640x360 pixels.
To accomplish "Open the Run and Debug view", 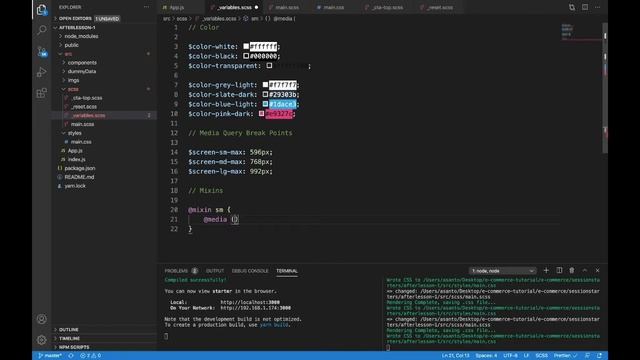I will pyautogui.click(x=42, y=72).
